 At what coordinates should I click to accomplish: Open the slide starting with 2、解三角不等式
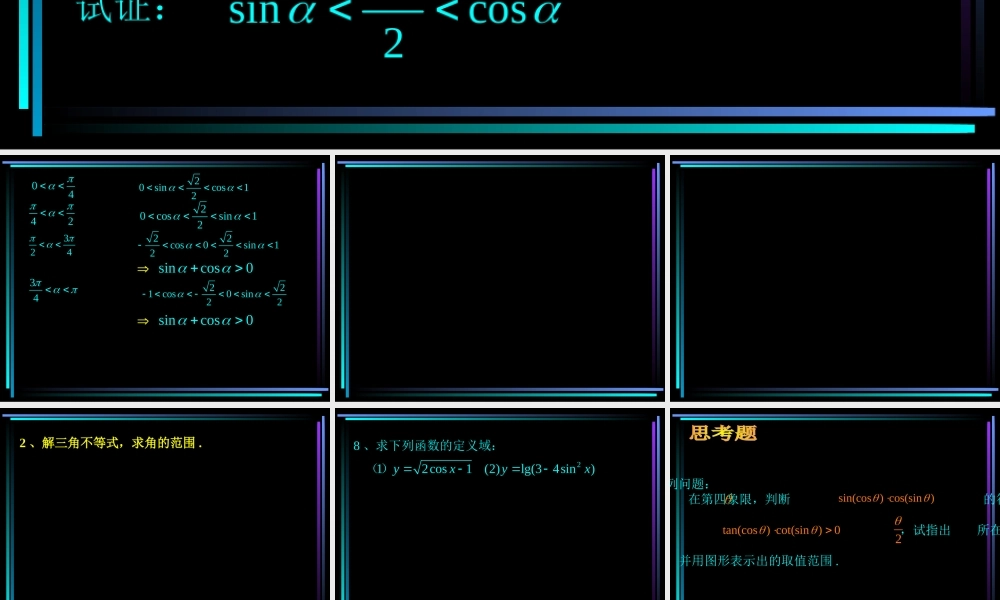(165, 506)
